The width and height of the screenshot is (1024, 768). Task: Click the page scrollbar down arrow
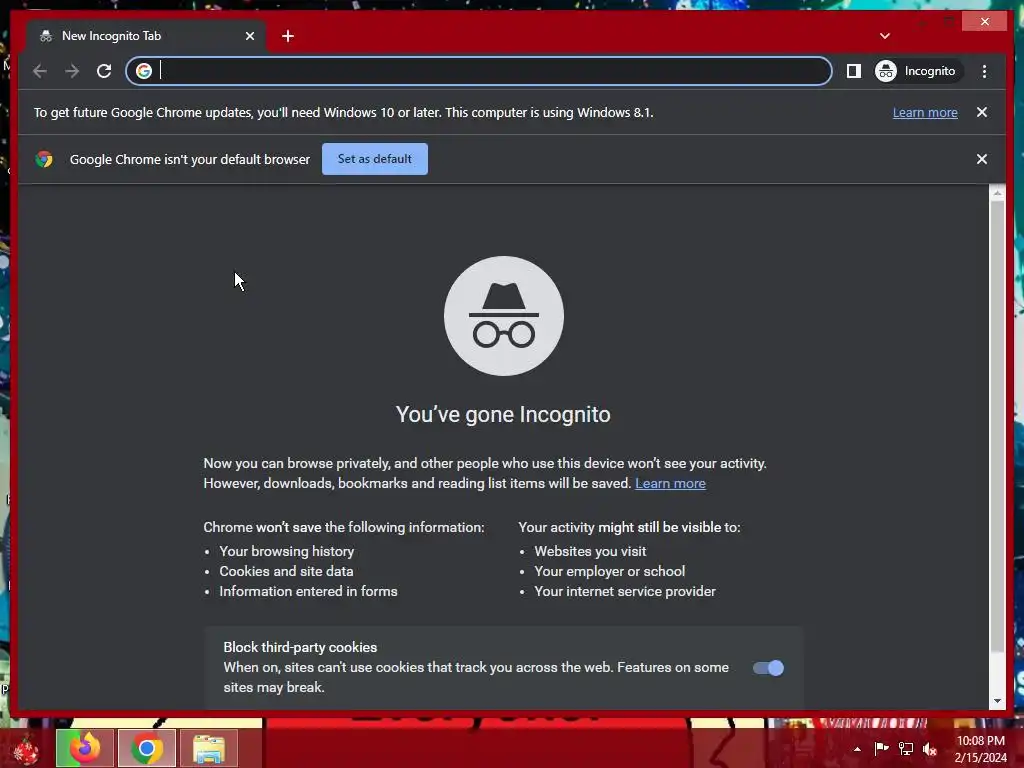click(997, 701)
